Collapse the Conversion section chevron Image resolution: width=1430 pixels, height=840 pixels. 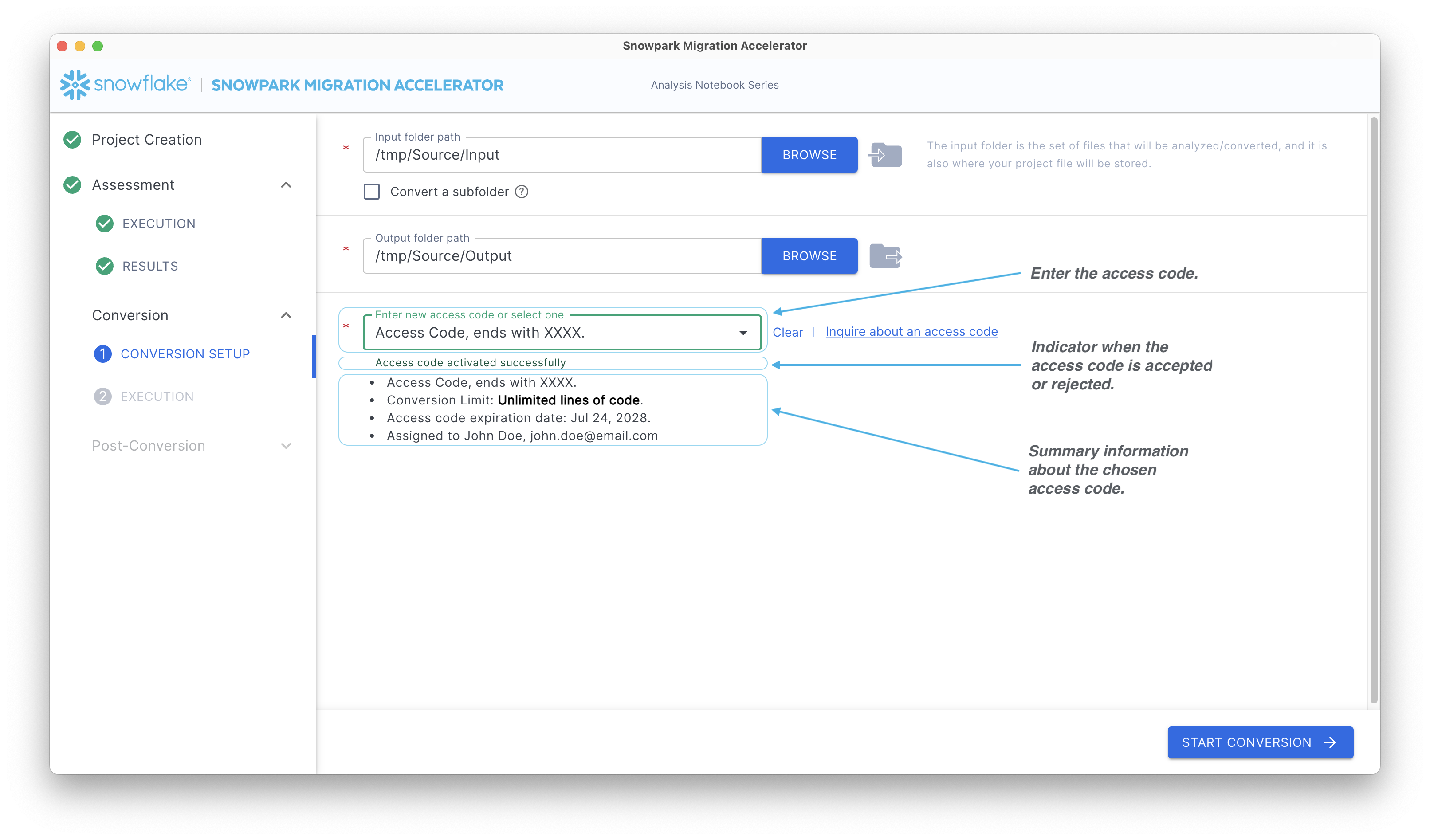[286, 316]
